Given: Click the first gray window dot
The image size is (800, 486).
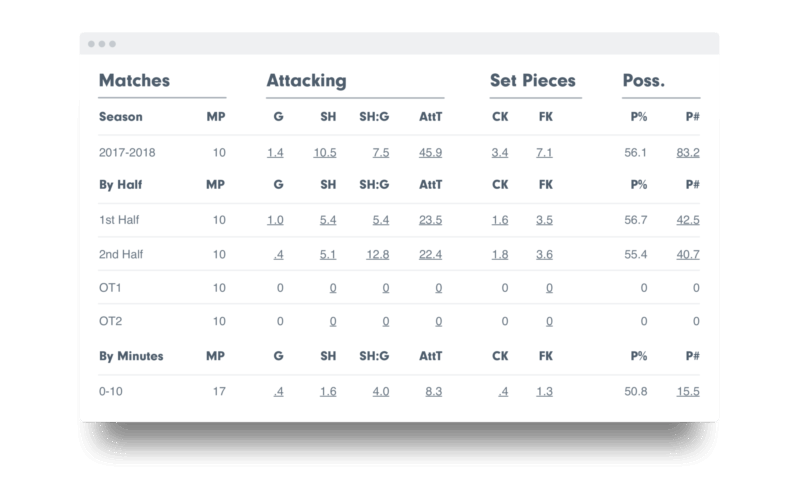Looking at the screenshot, I should pos(91,44).
